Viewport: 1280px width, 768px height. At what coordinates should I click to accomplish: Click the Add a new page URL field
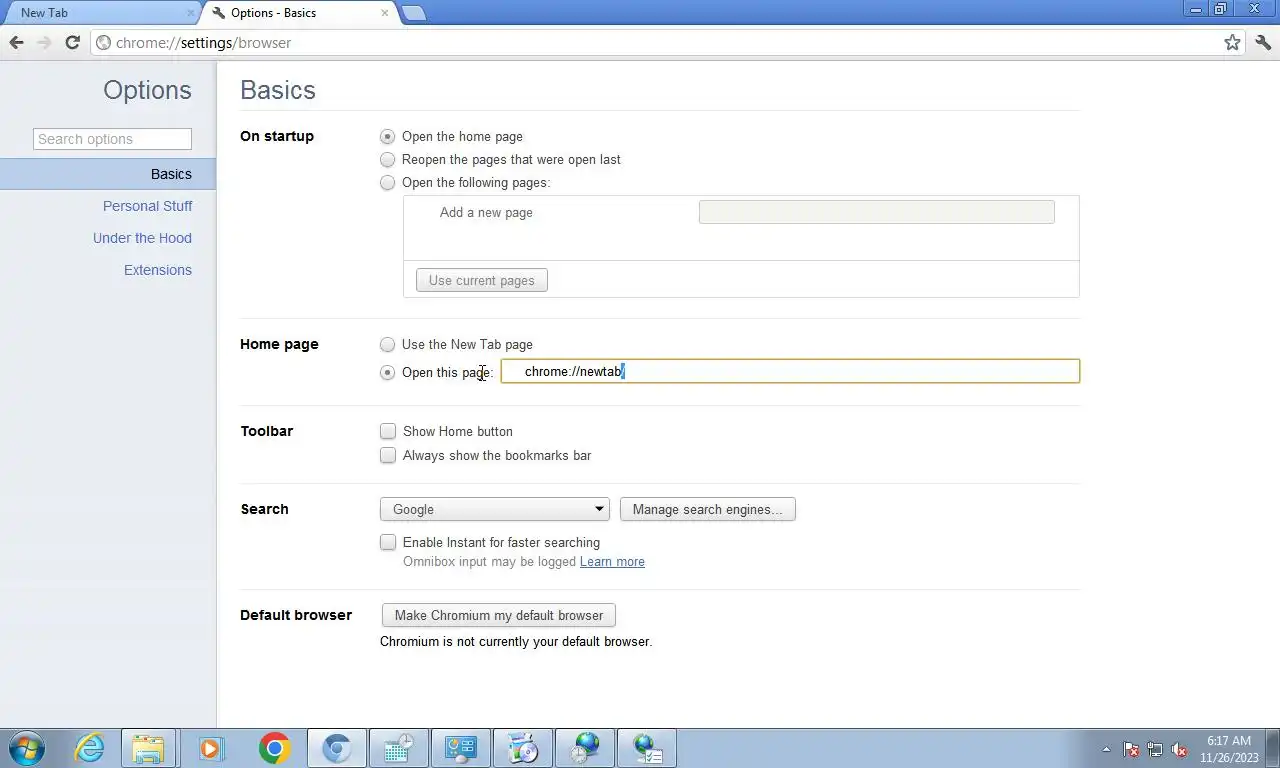click(876, 212)
